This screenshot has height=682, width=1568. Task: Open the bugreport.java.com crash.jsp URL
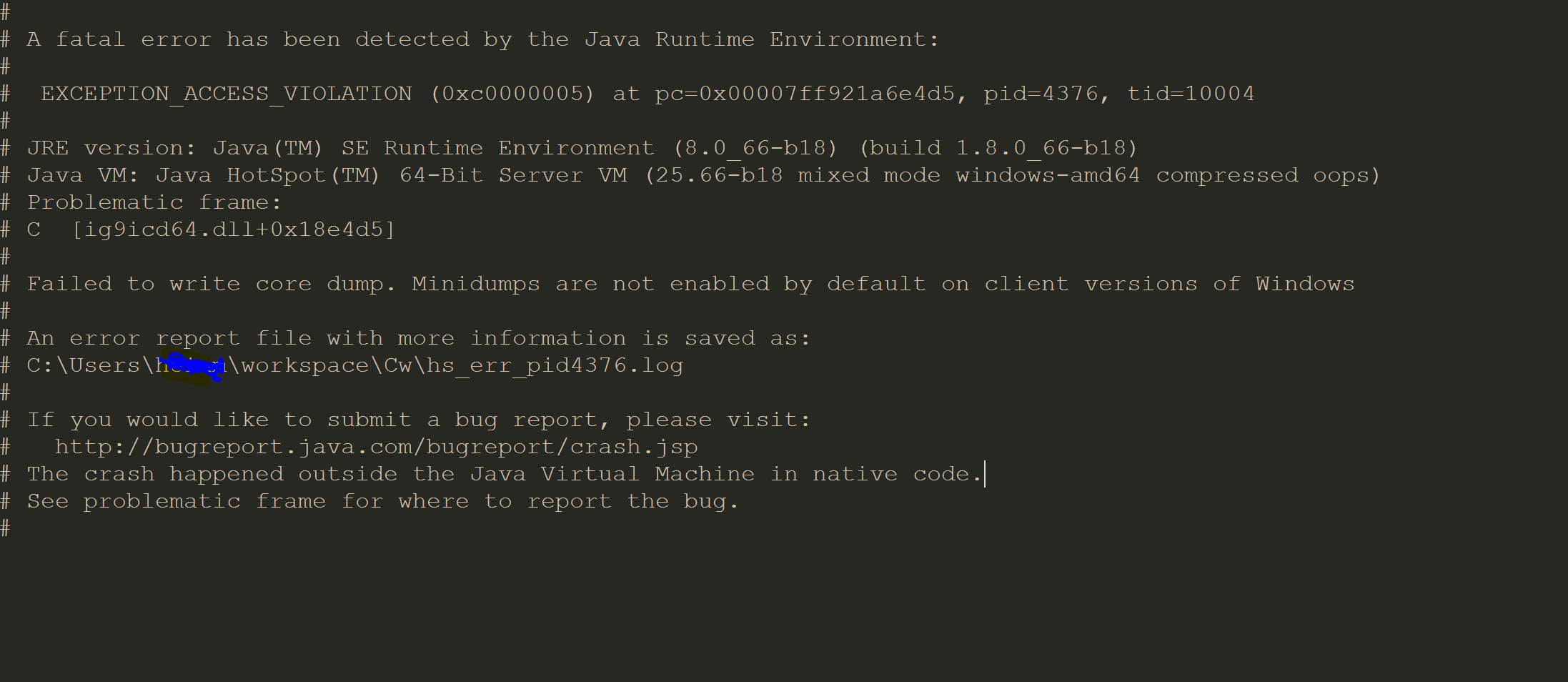pos(376,447)
